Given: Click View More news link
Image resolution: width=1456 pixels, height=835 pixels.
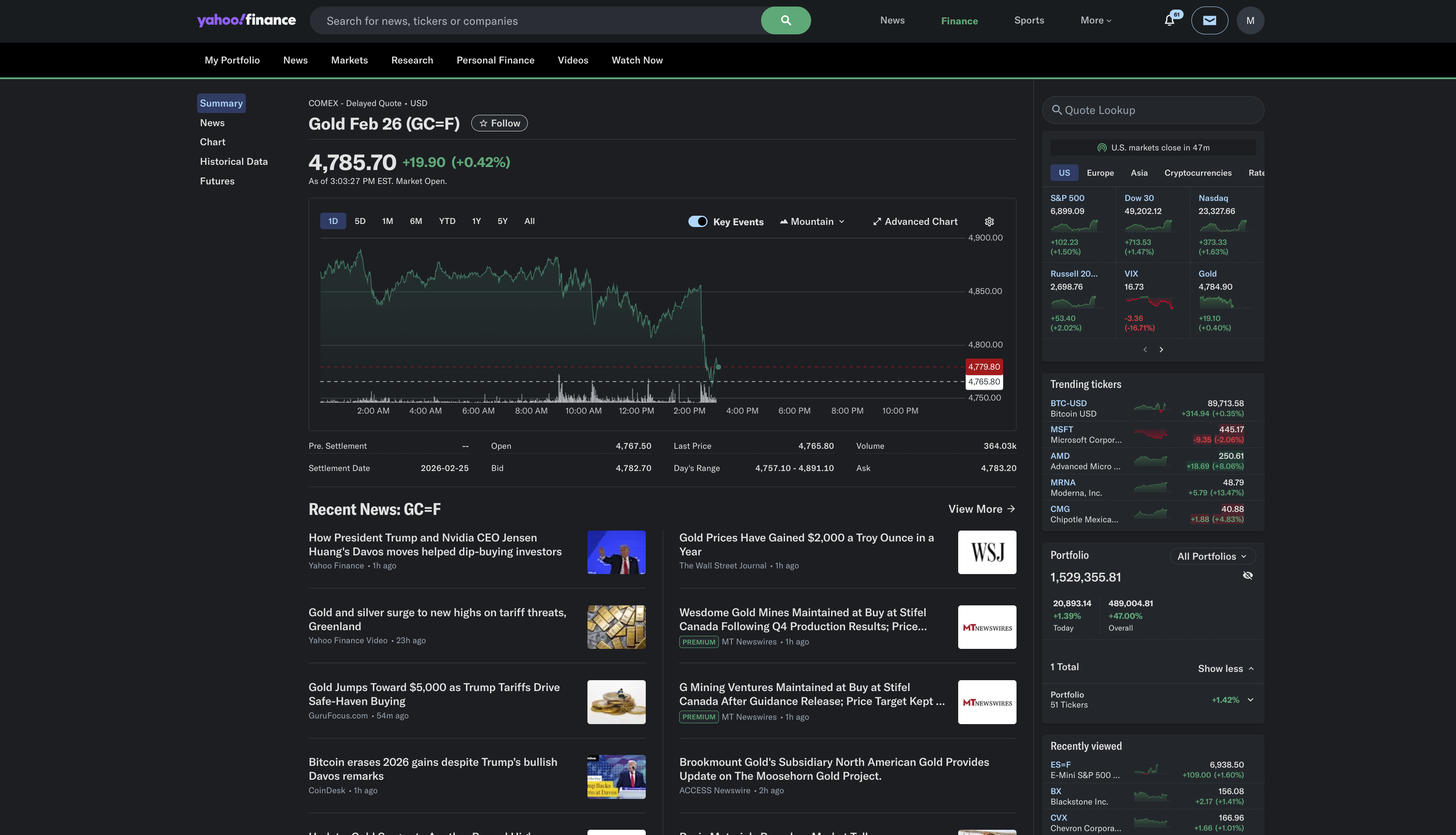Looking at the screenshot, I should [x=981, y=509].
